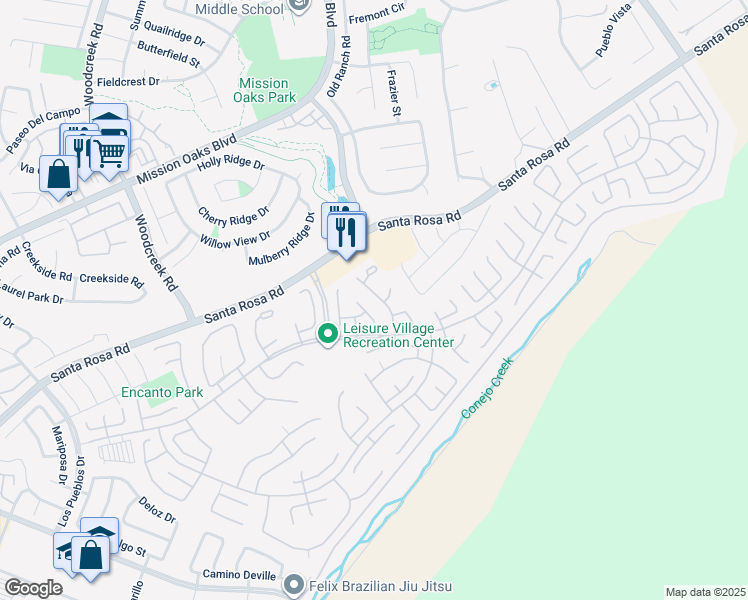Click the Encanto Park label

click(162, 392)
